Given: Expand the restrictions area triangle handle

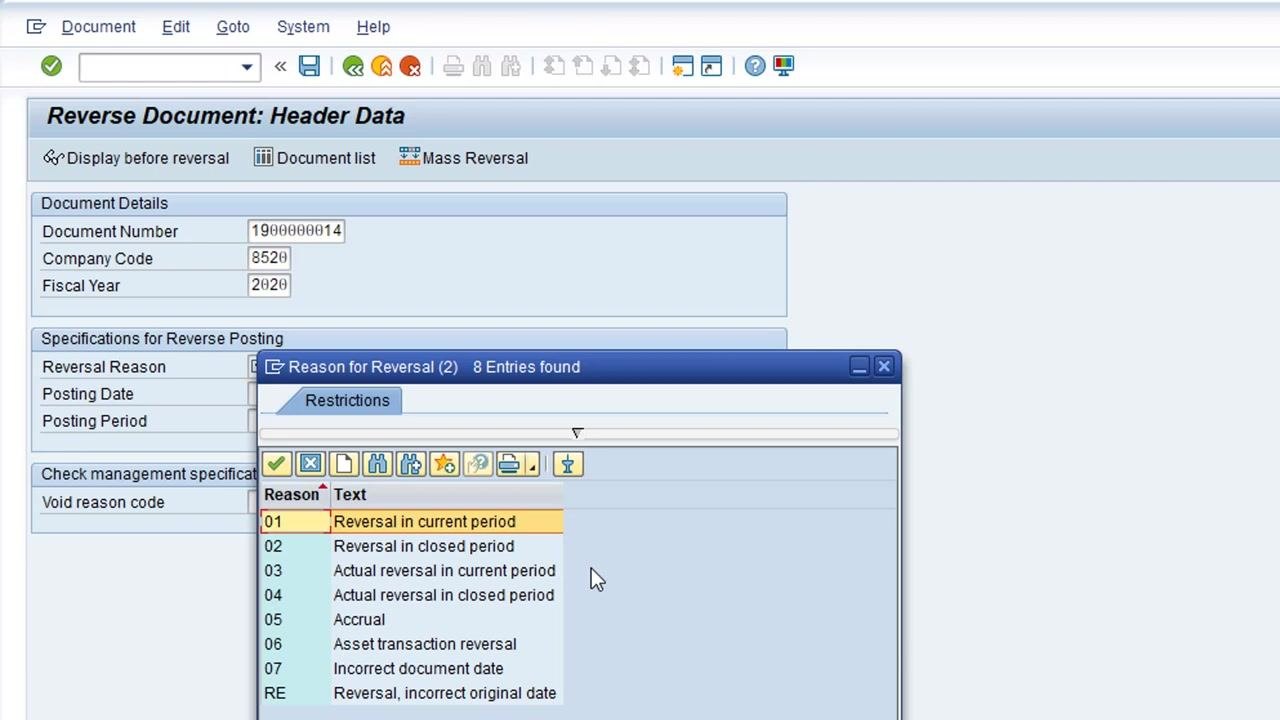Looking at the screenshot, I should [577, 433].
